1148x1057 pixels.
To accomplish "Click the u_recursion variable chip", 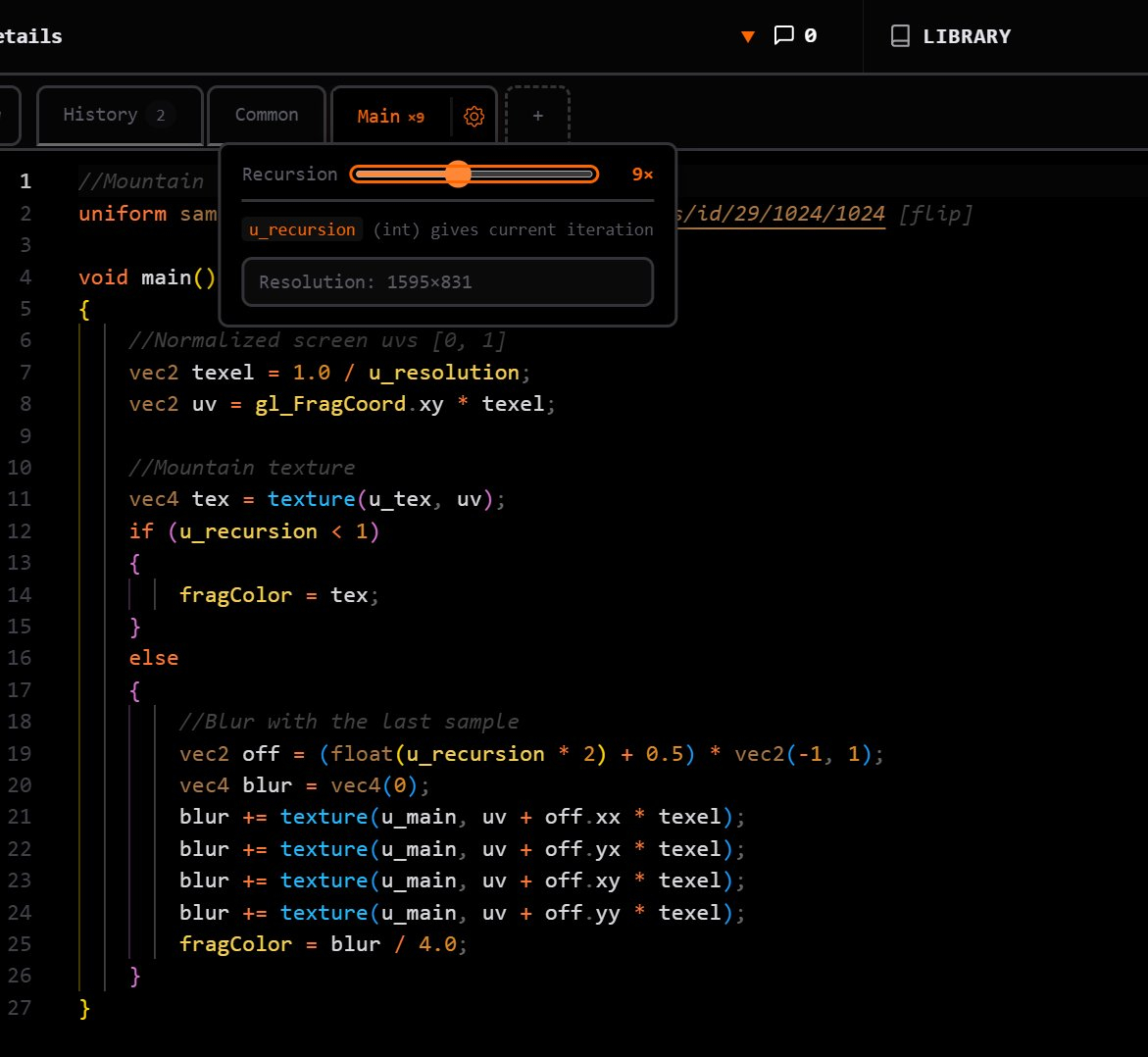I will point(302,229).
